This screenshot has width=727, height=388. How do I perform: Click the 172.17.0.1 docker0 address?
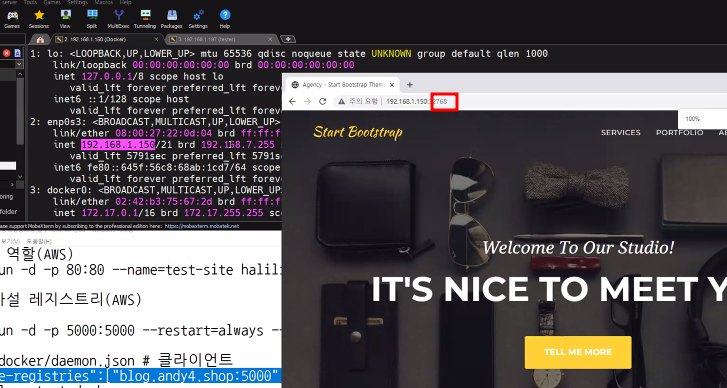coord(109,213)
